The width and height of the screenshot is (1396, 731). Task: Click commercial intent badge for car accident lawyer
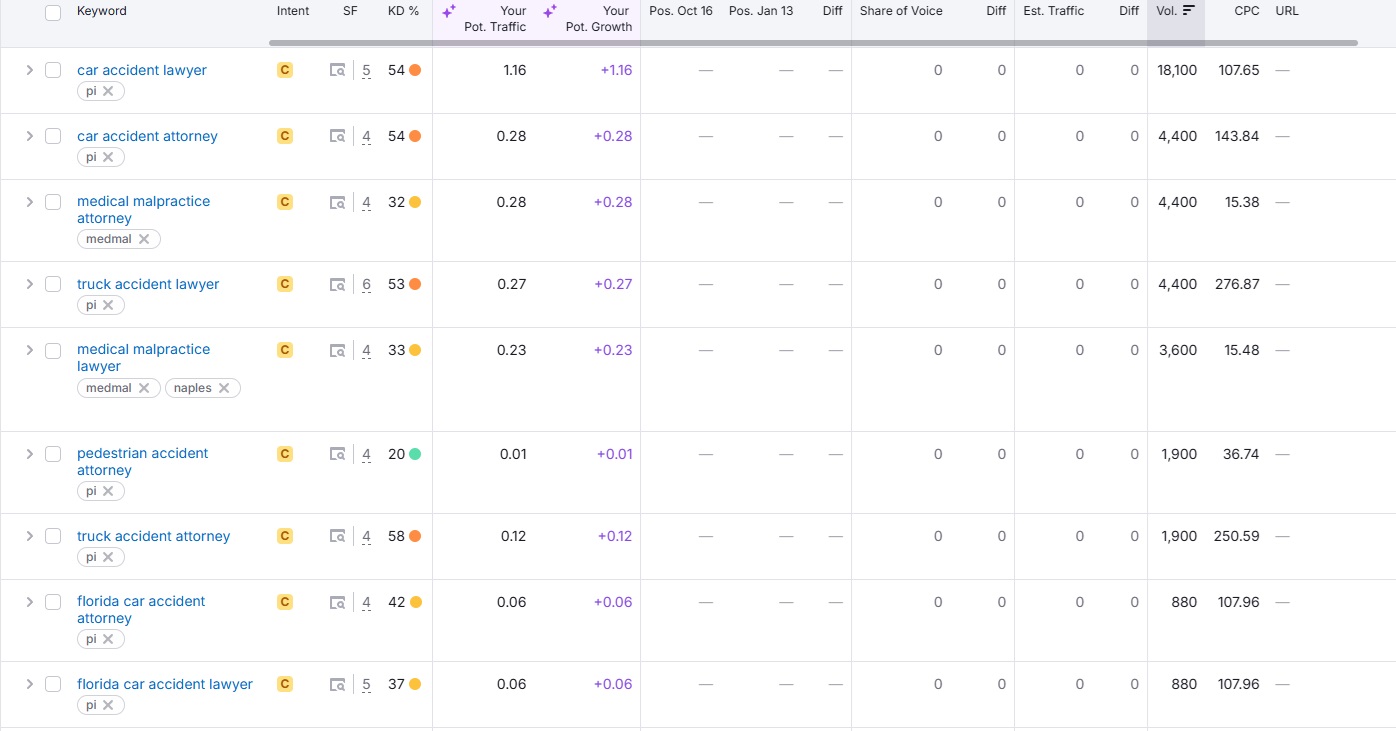[285, 70]
